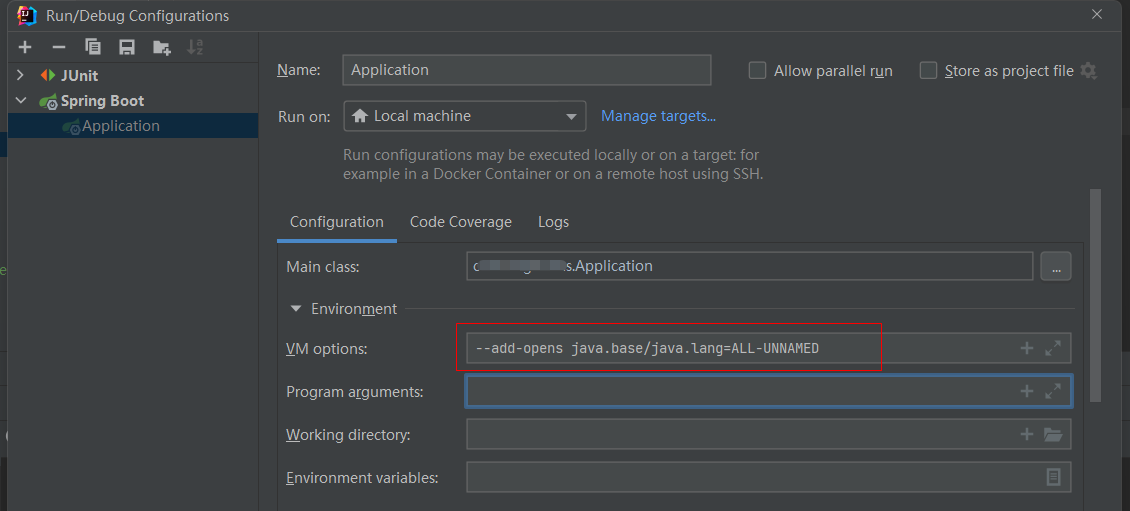Click the Main class browse button

click(1056, 266)
